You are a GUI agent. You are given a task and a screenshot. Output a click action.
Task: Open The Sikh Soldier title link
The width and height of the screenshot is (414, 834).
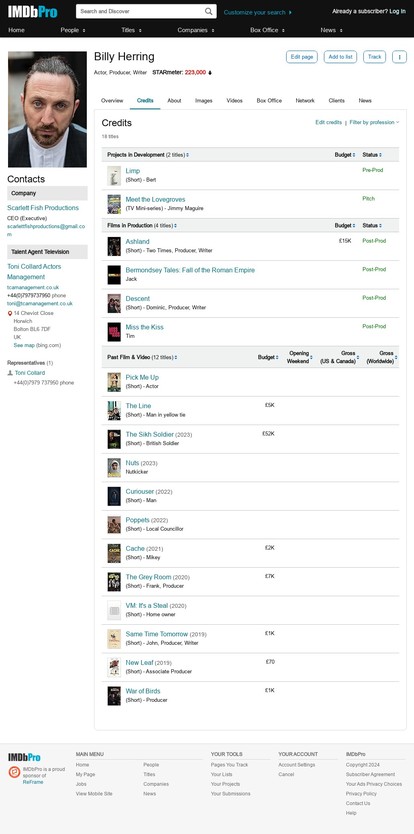150,435
